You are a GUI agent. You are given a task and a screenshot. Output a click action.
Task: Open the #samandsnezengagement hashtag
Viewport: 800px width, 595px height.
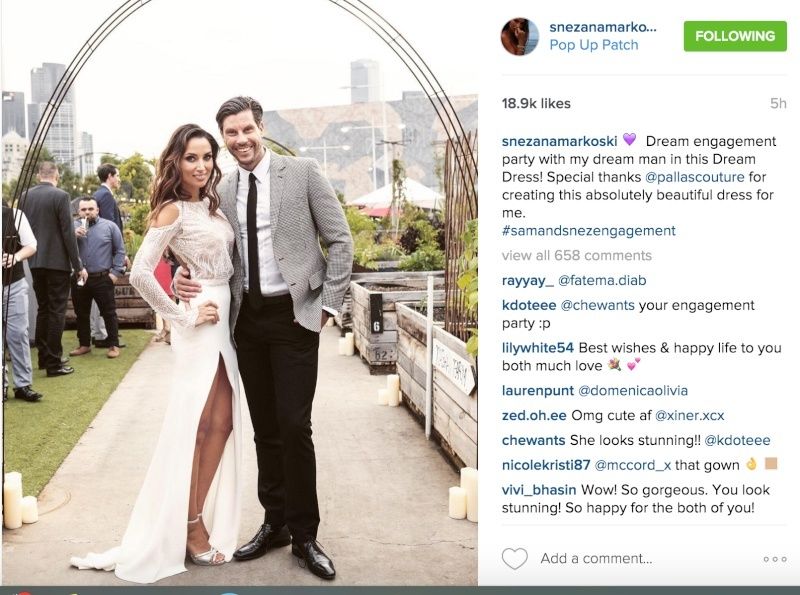pyautogui.click(x=589, y=231)
